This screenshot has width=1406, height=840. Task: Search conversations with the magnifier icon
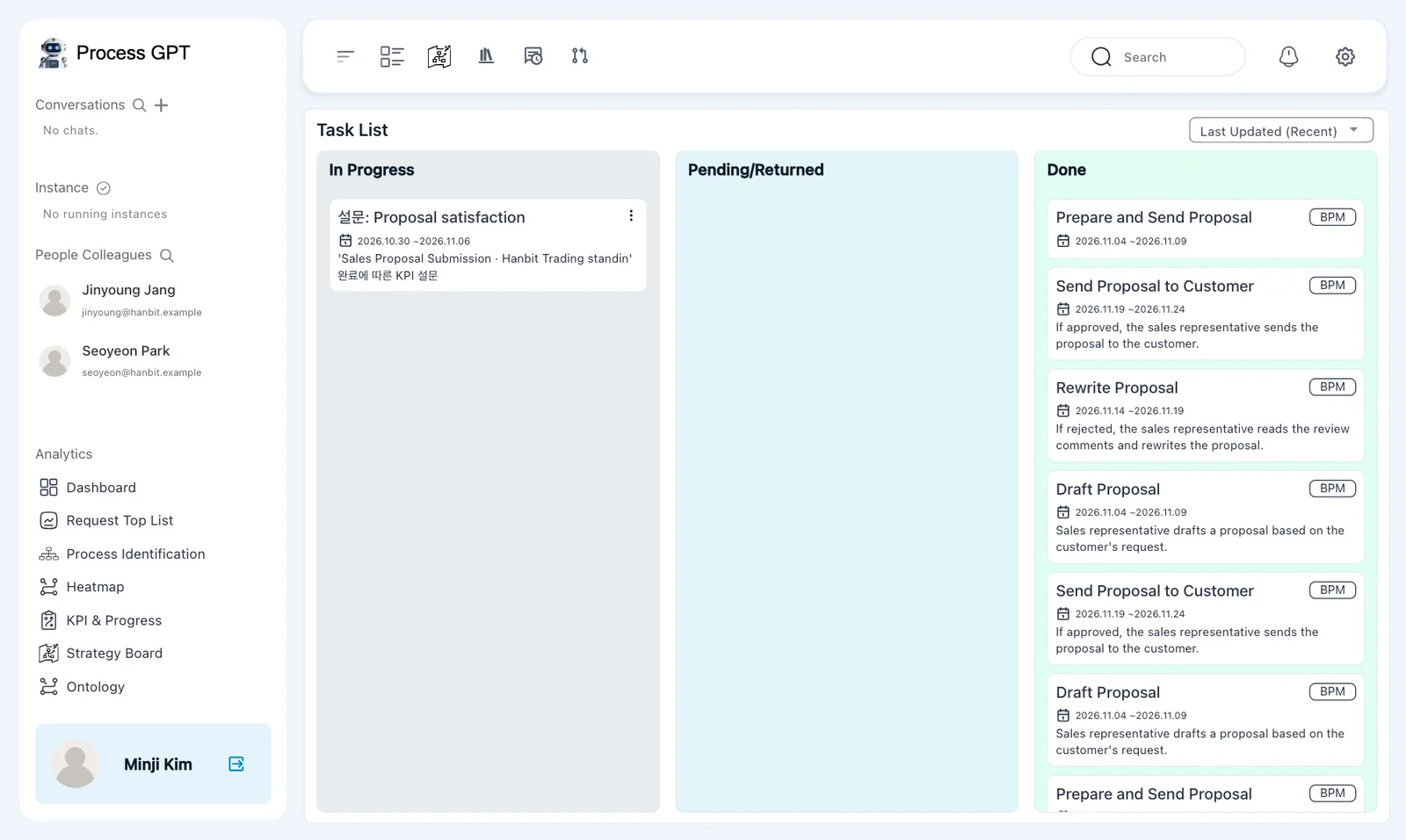pos(139,105)
